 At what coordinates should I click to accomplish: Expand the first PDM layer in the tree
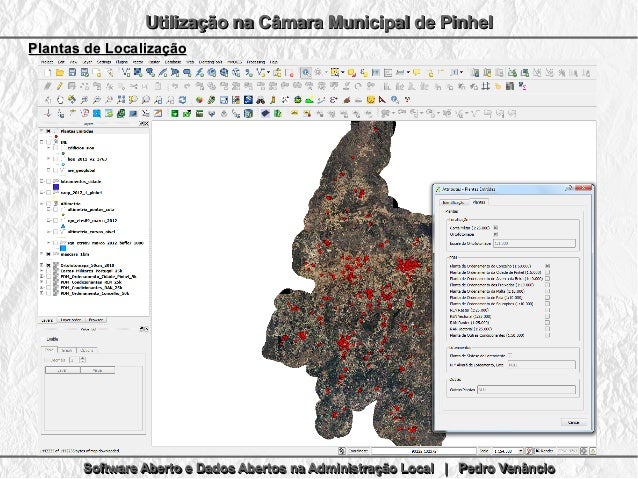43,275
